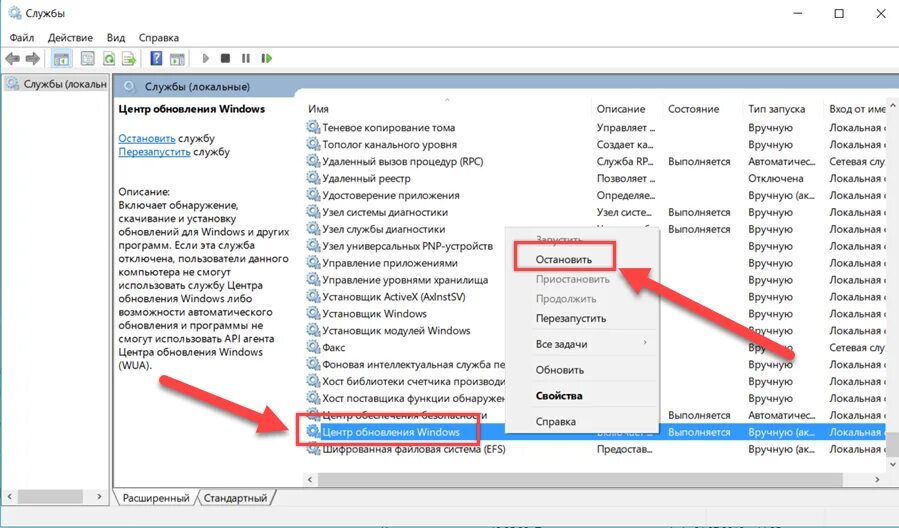Click gear icon of Управление приложениями

pyautogui.click(x=313, y=263)
